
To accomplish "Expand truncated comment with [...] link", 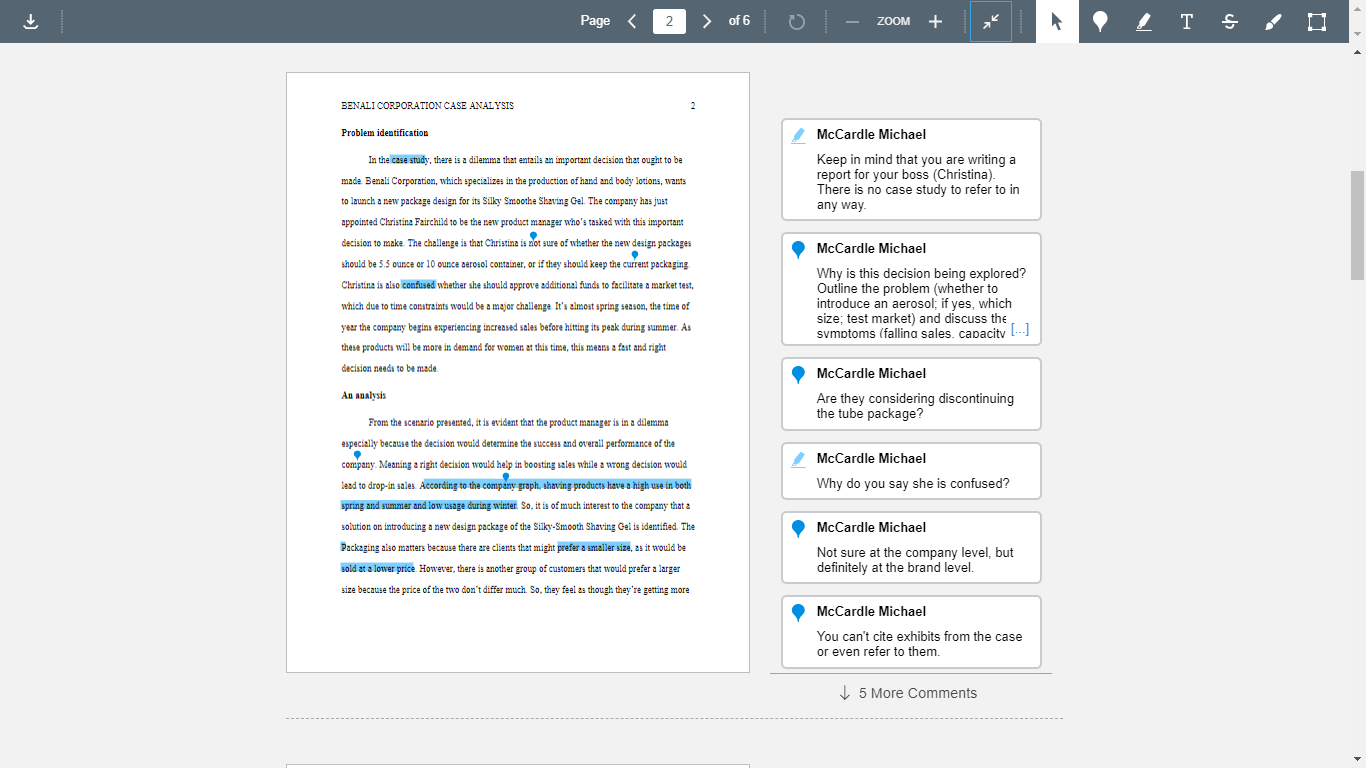I will (x=1019, y=329).
